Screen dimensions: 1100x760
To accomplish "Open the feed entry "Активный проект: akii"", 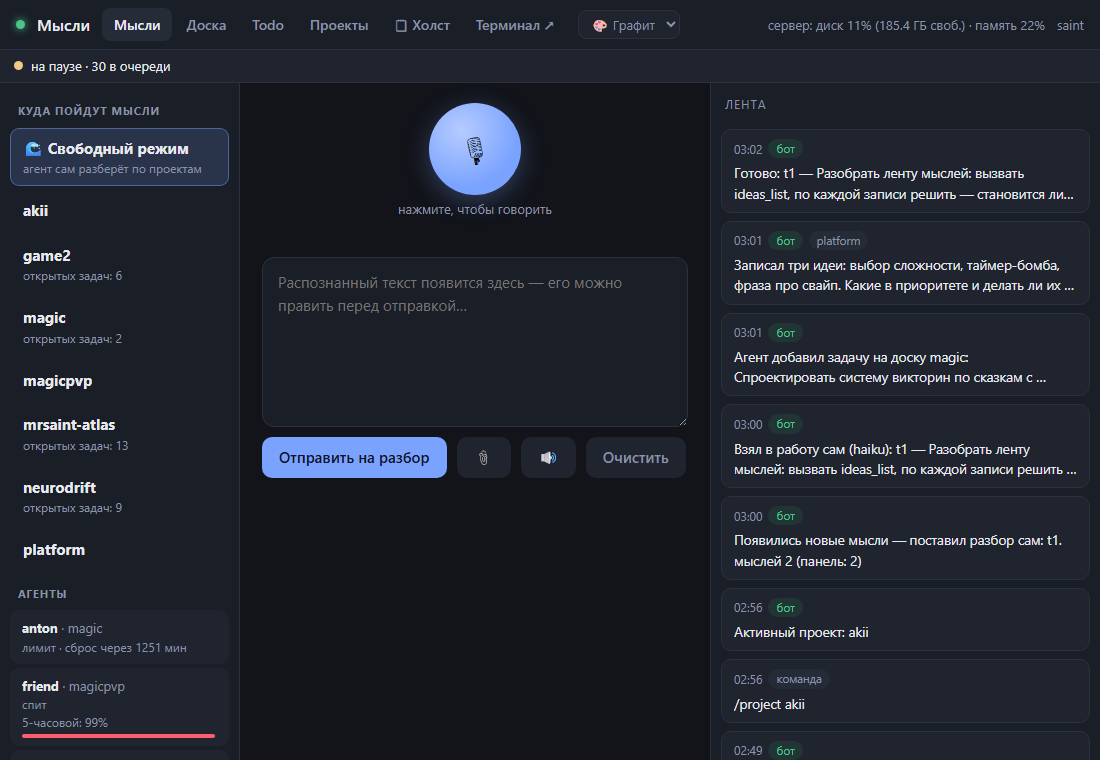I will [x=905, y=620].
